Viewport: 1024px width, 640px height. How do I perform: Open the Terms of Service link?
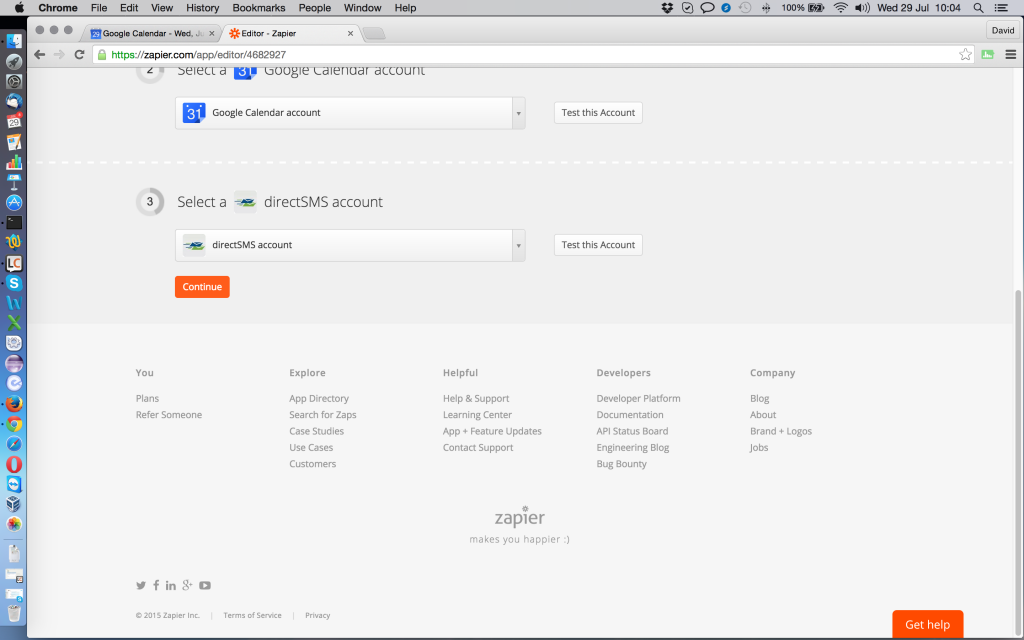pyautogui.click(x=252, y=615)
